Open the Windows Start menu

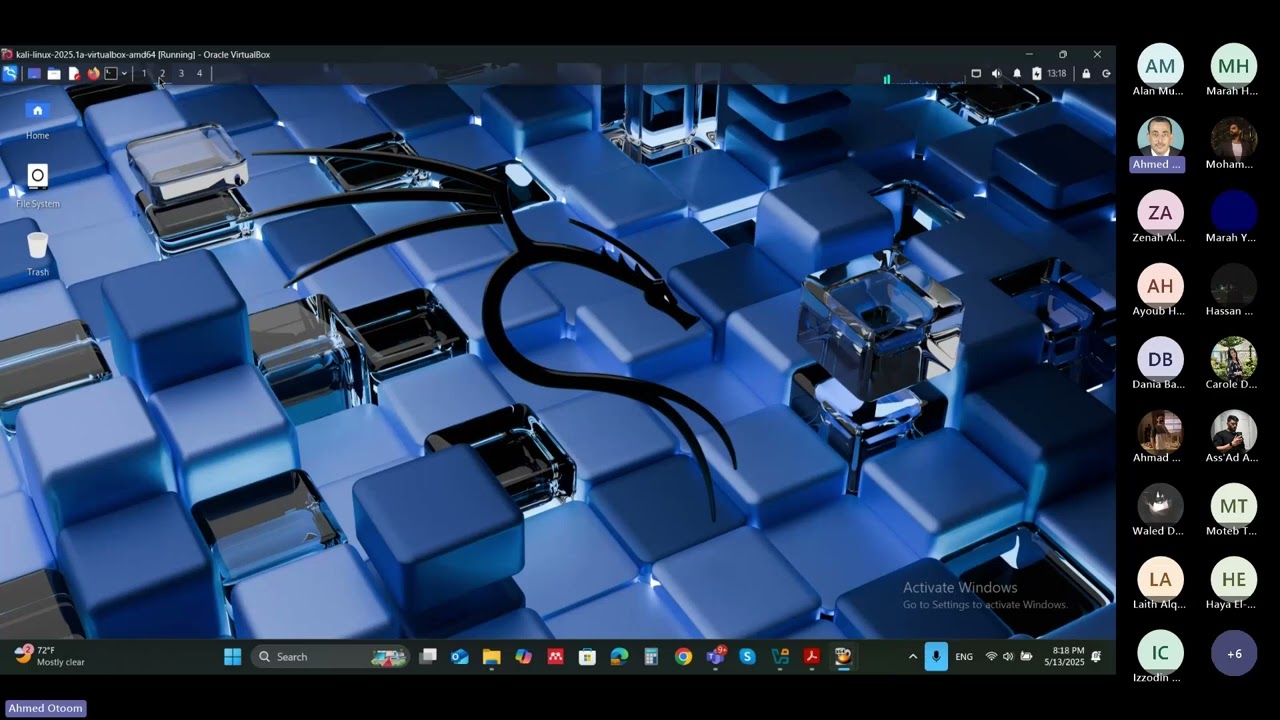coord(233,657)
